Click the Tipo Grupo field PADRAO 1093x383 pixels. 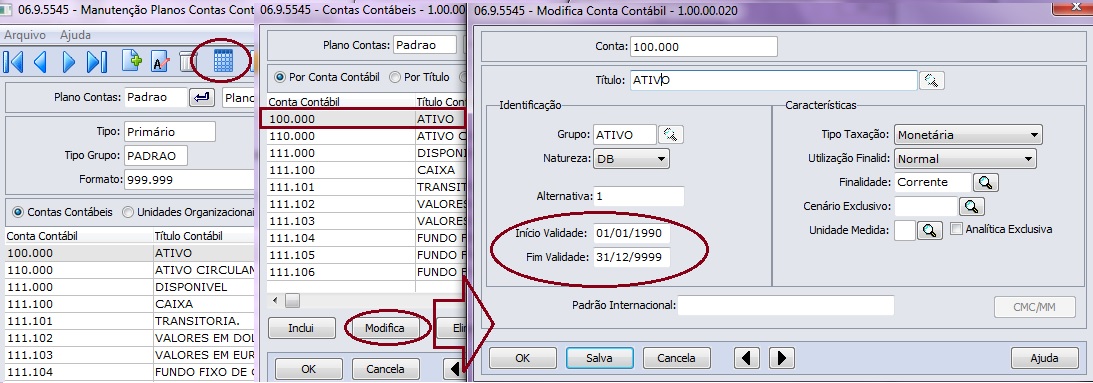click(x=156, y=156)
